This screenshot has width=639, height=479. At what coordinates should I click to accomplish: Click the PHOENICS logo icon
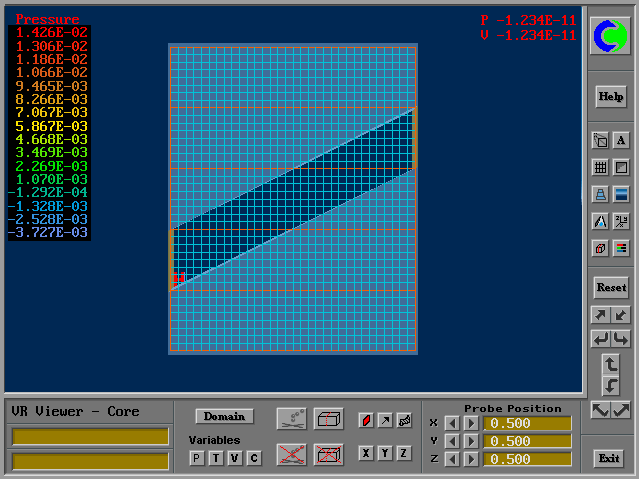tap(610, 36)
